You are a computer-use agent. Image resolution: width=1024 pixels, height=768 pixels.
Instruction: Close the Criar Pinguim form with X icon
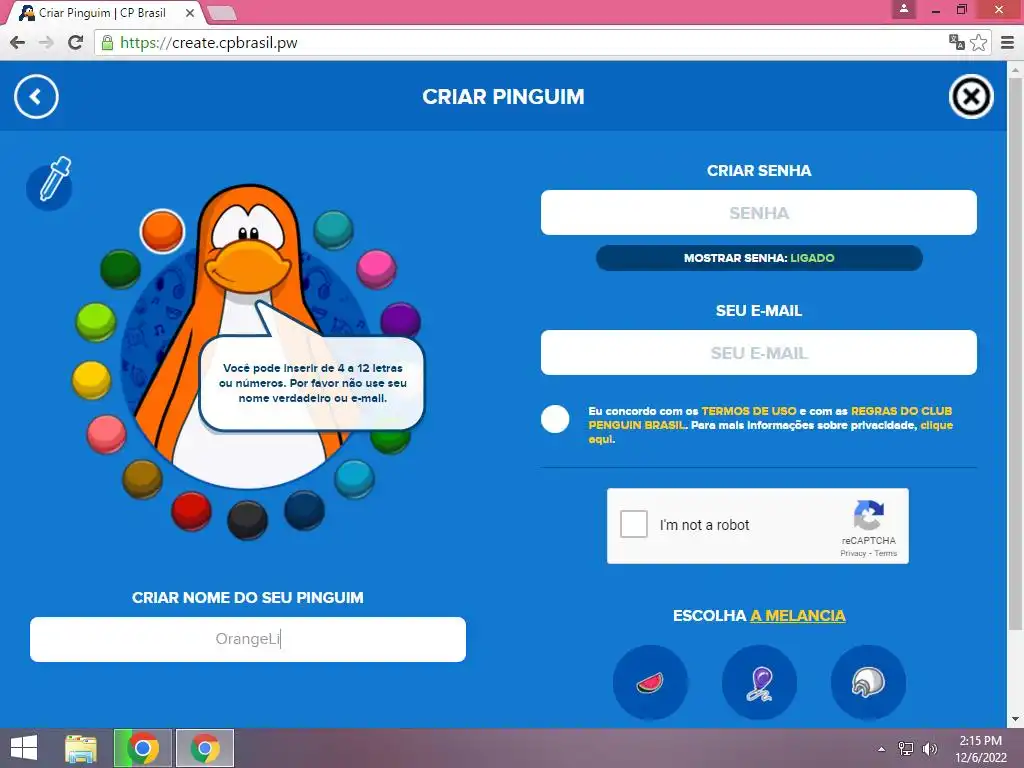click(x=970, y=97)
